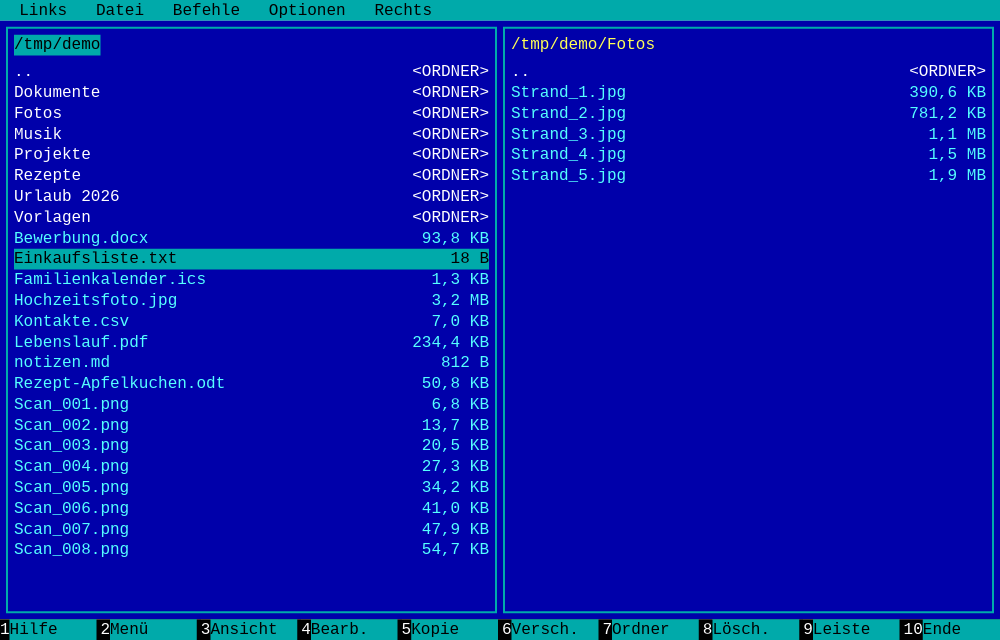Click the 5 Kopie function key button
This screenshot has height=640, width=1000.
click(448, 629)
